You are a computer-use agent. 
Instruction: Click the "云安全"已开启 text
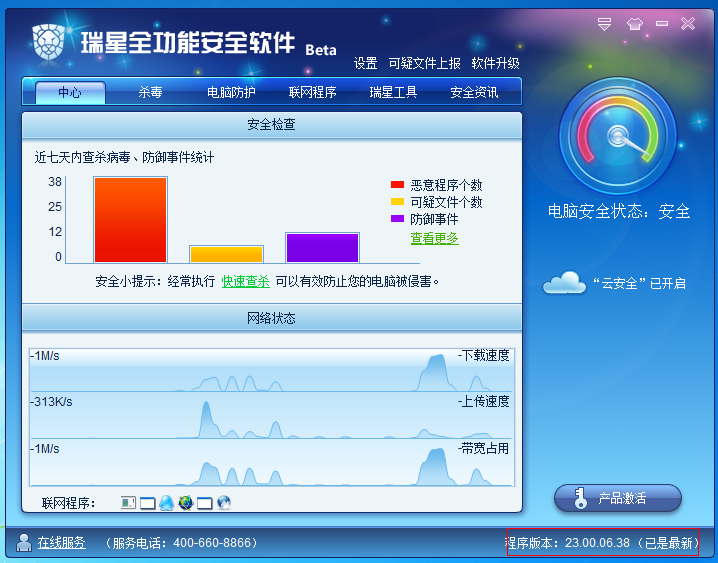tap(639, 283)
